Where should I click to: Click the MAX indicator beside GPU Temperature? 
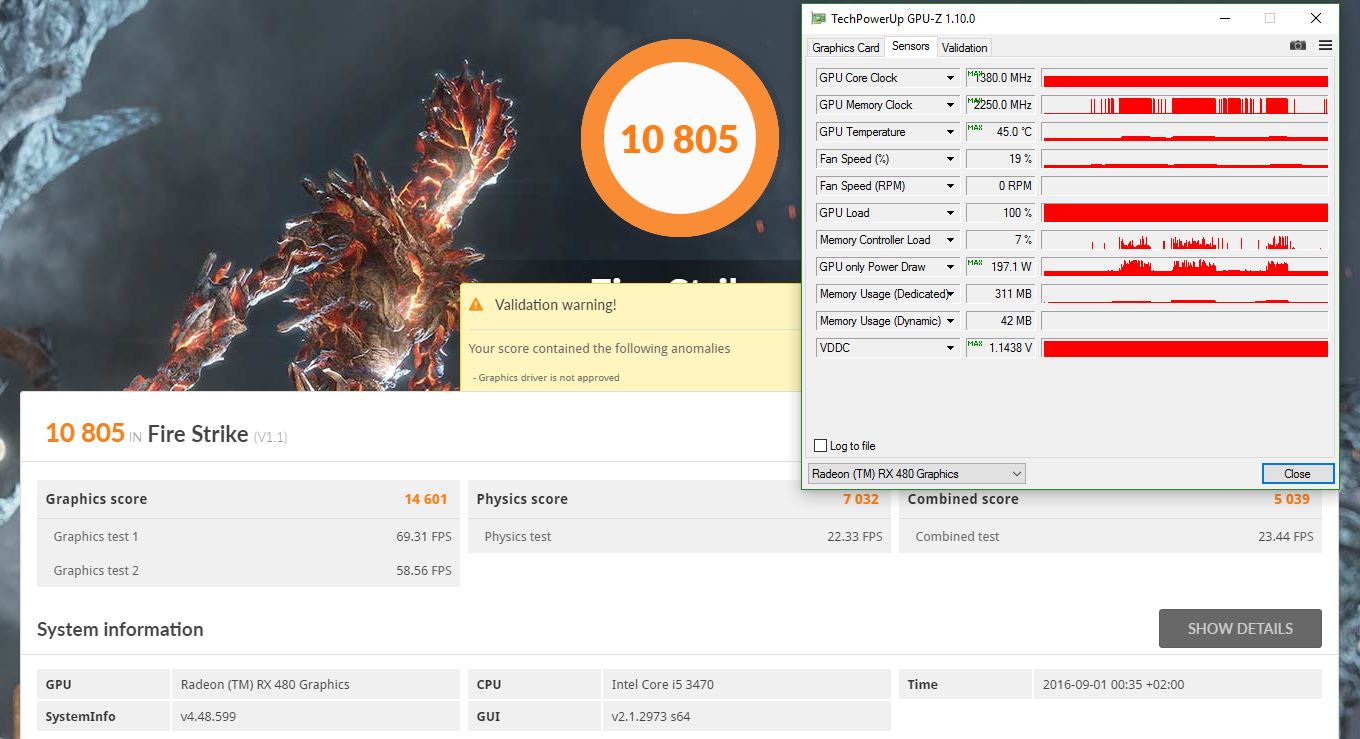point(973,128)
